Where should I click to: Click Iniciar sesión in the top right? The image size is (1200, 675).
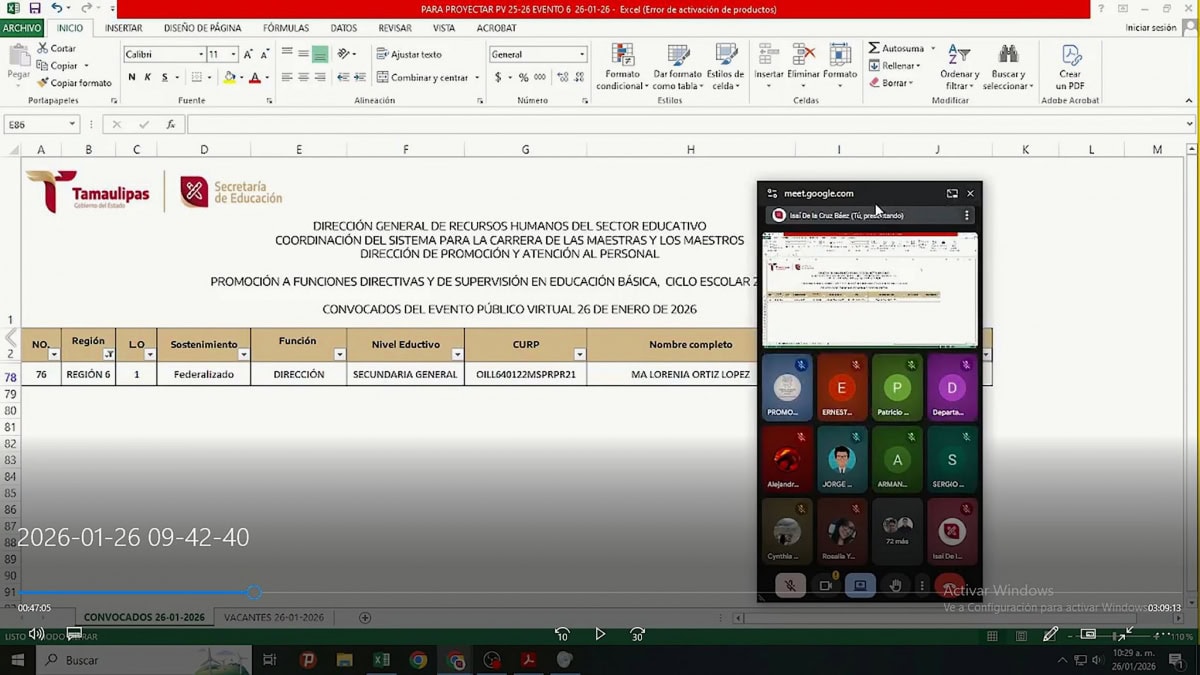pyautogui.click(x=1150, y=28)
